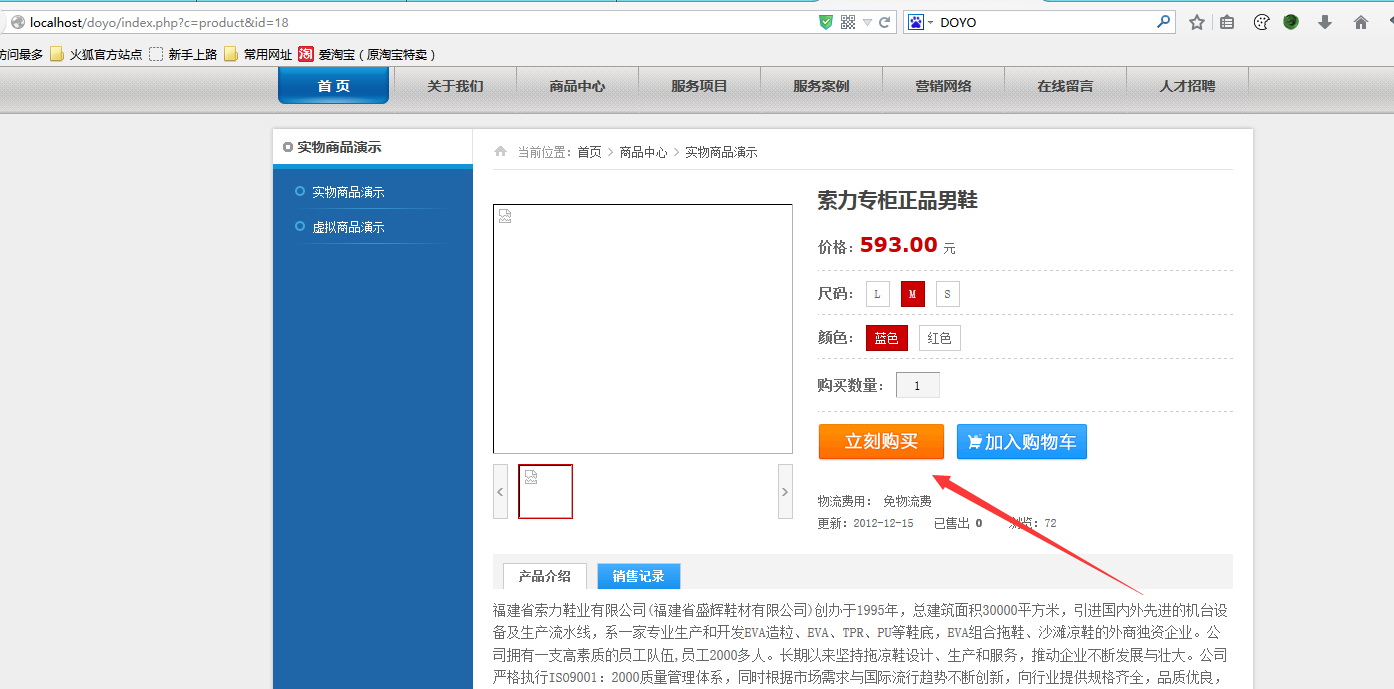
Task: Open 人才招聘 menu item
Action: point(1187,86)
